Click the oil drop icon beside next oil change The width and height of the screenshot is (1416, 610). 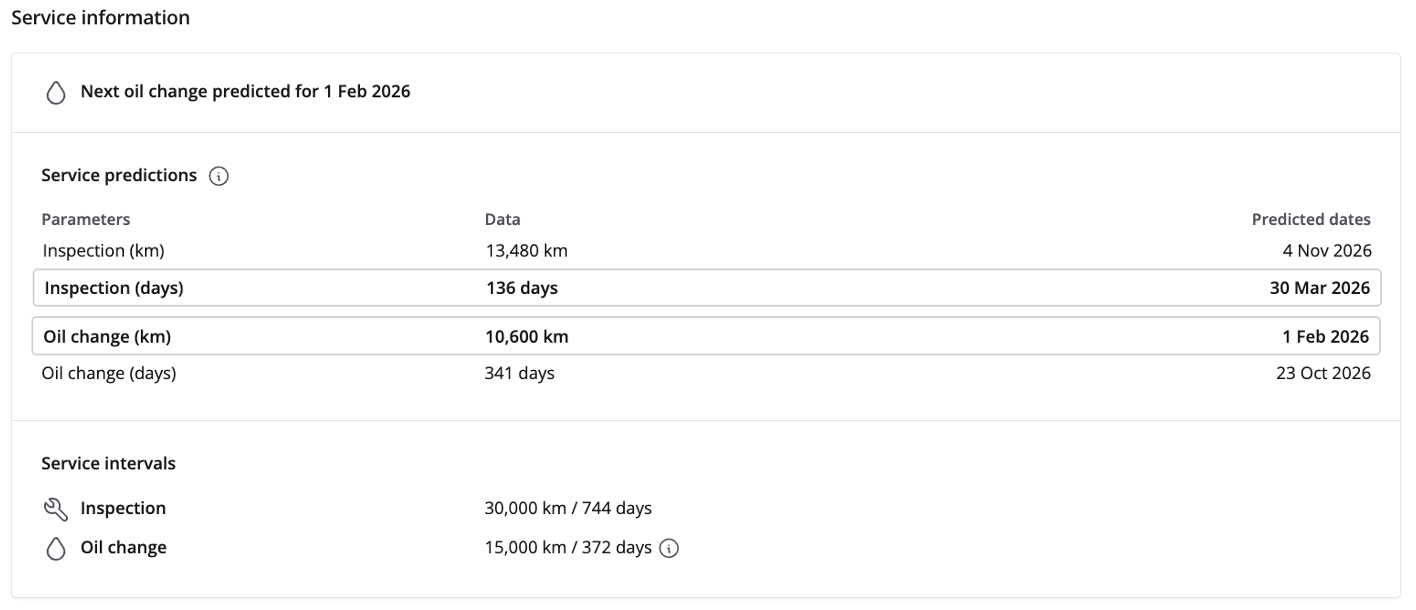(56, 92)
